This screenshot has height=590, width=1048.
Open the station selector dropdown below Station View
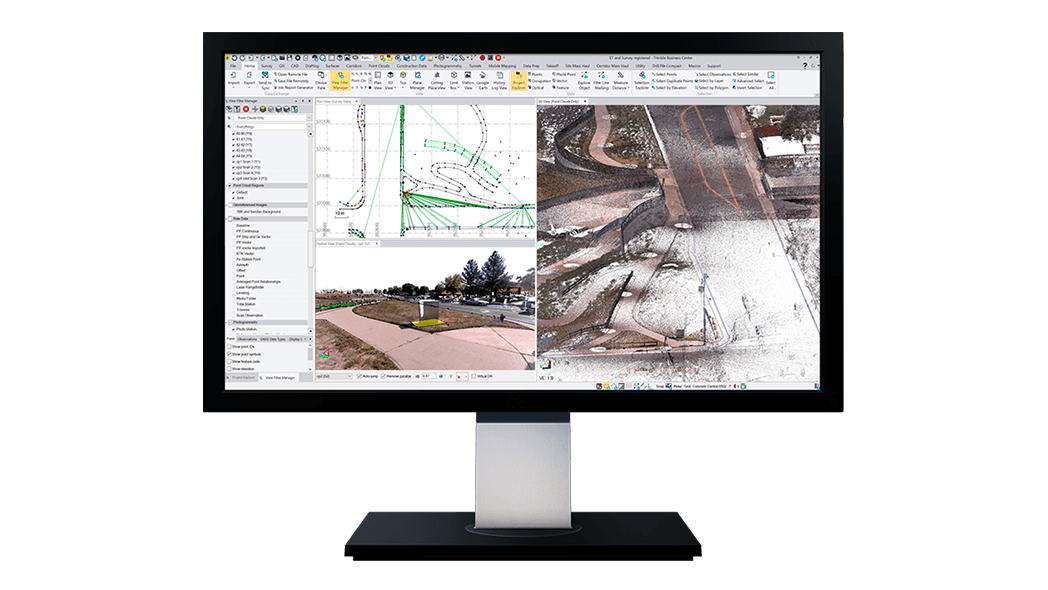(x=334, y=376)
